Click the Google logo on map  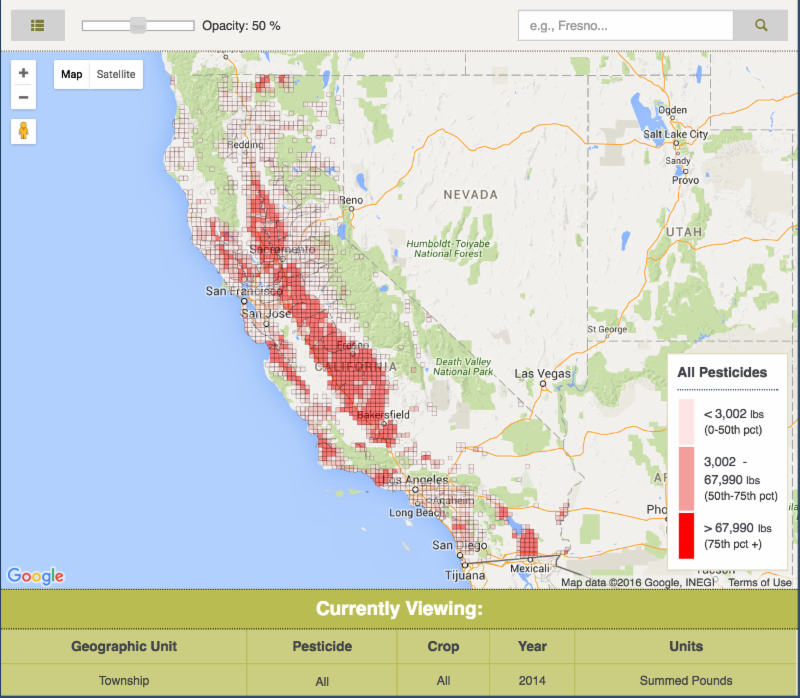pyautogui.click(x=36, y=576)
